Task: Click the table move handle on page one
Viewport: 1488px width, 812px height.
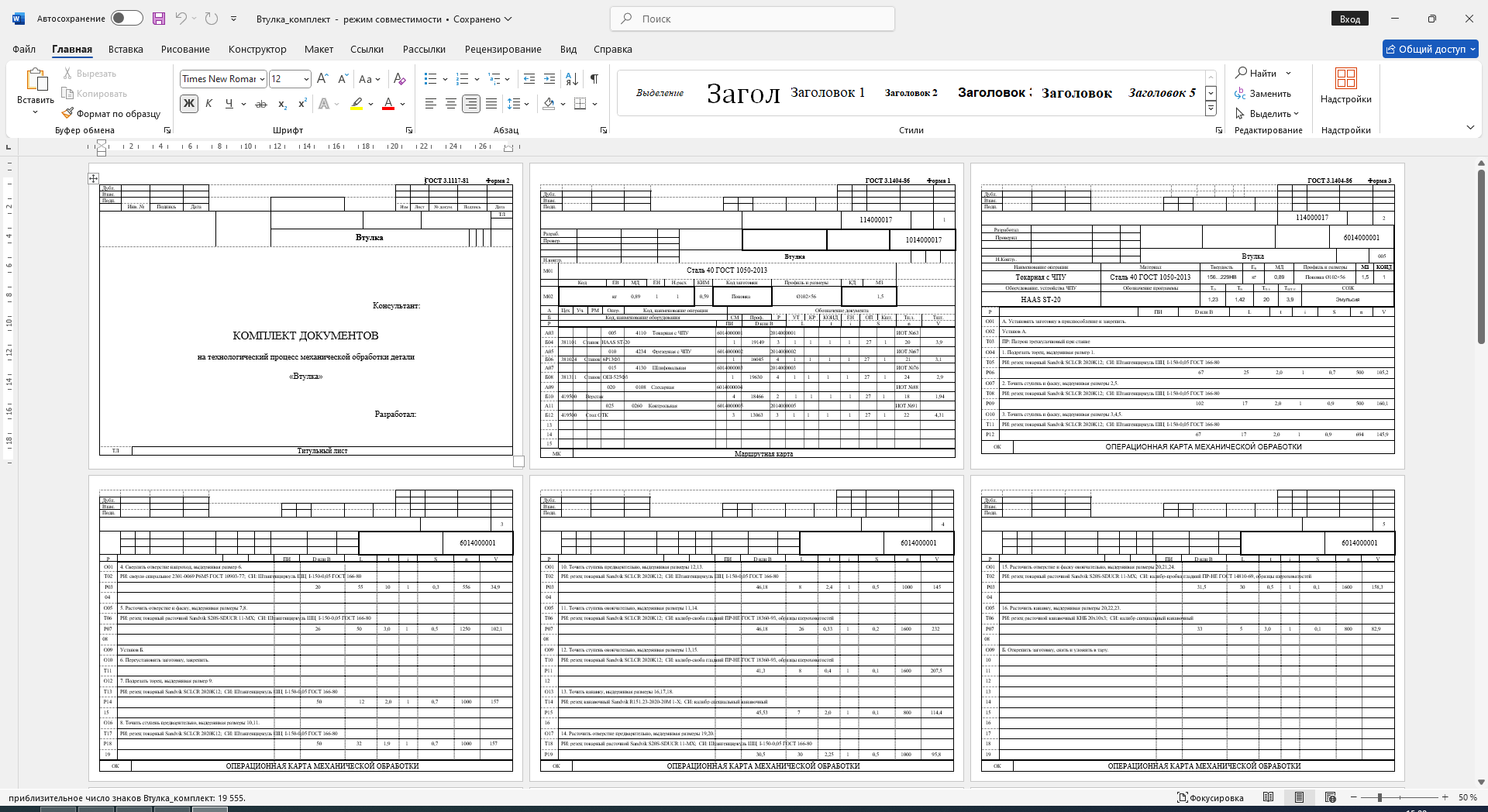Action: [93, 178]
